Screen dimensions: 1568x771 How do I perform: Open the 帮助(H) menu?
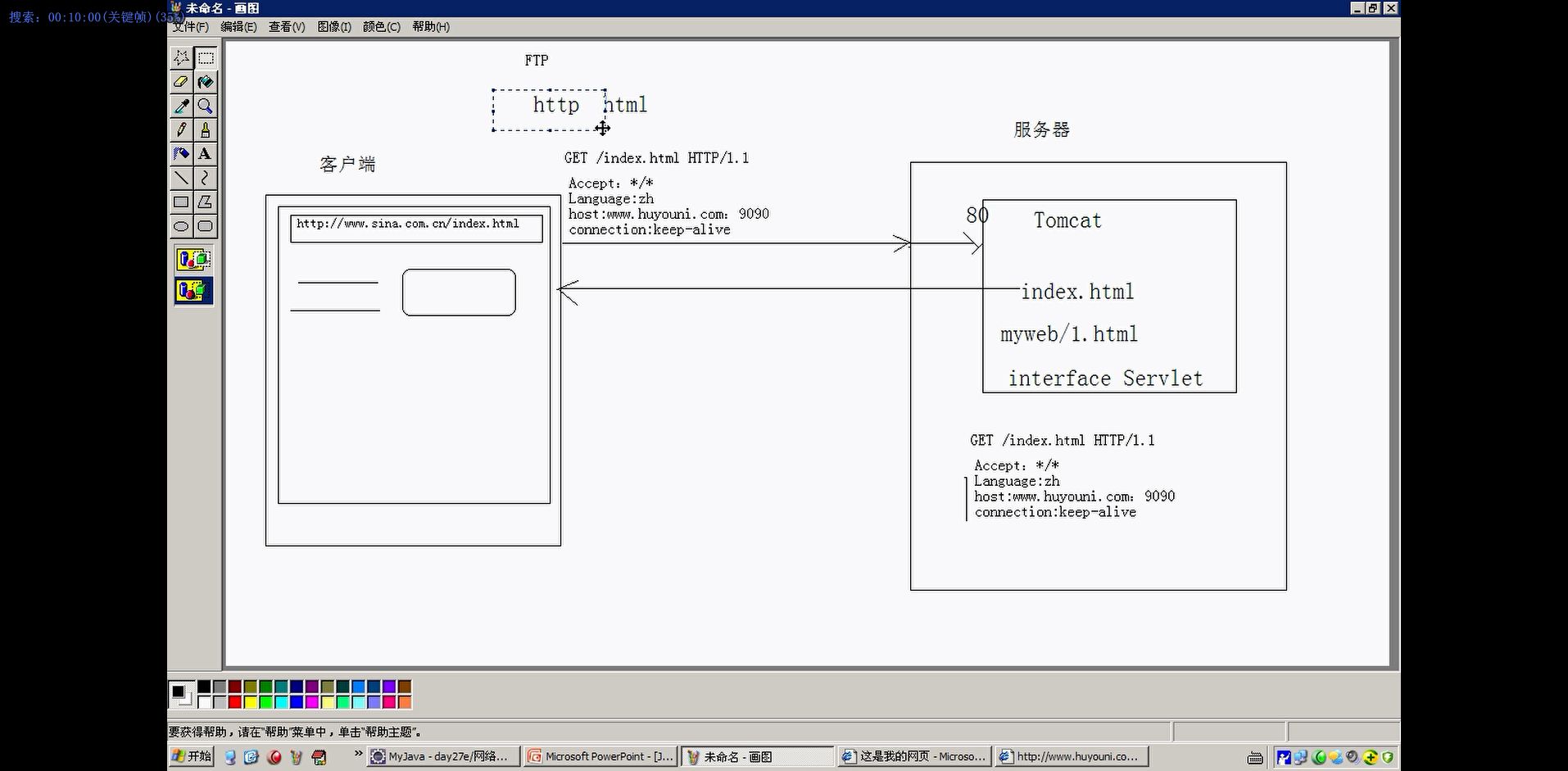click(431, 27)
